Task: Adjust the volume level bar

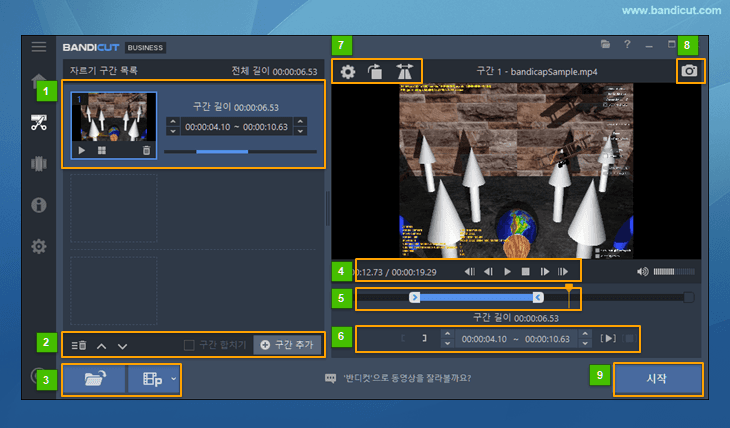Action: click(x=674, y=272)
